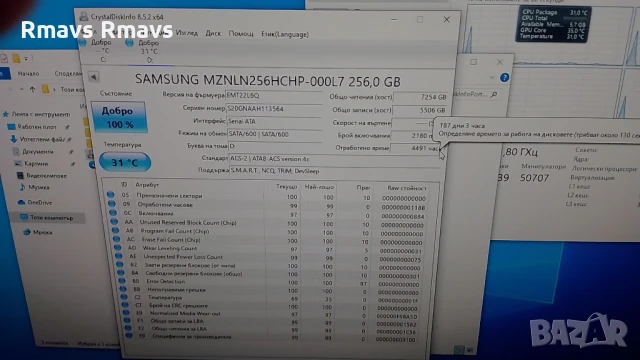The width and height of the screenshot is (640, 360).
Task: Click up-arrow navigation in File Explorer
Action: [x=32, y=89]
